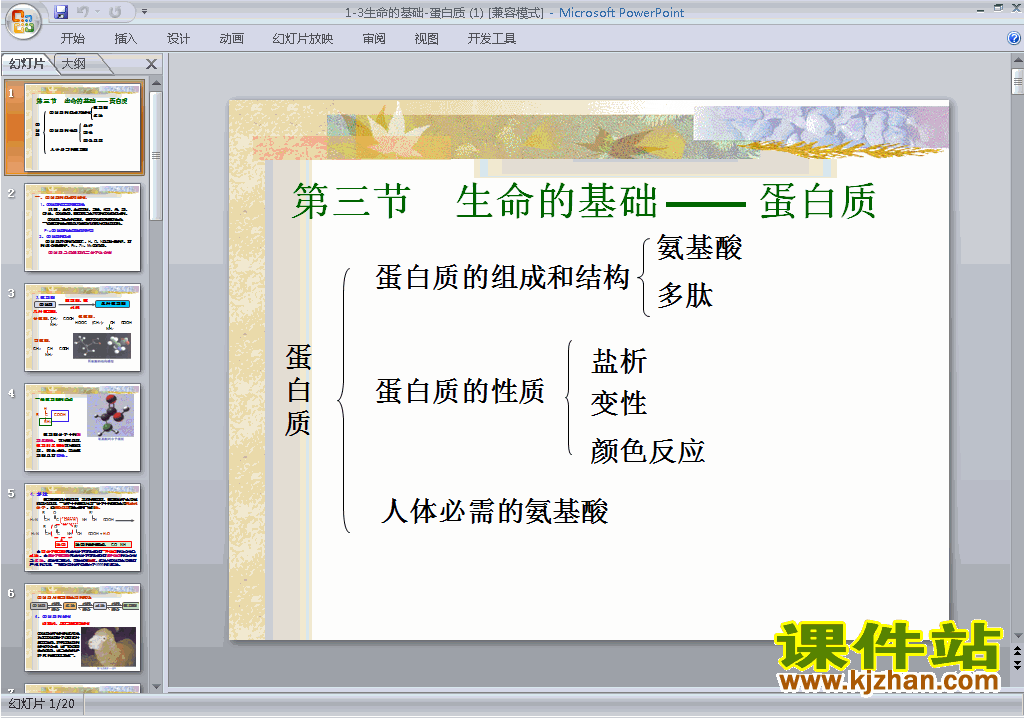Click the text 蛋白质的性质
This screenshot has height=718, width=1024.
460,391
